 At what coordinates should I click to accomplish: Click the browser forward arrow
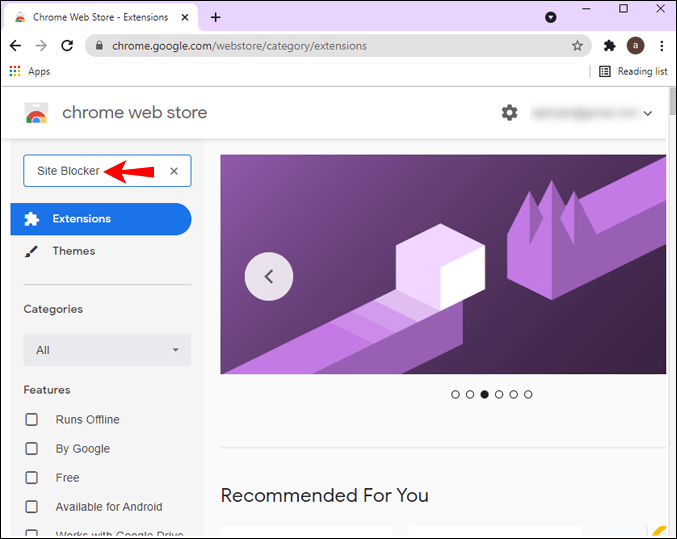click(41, 45)
